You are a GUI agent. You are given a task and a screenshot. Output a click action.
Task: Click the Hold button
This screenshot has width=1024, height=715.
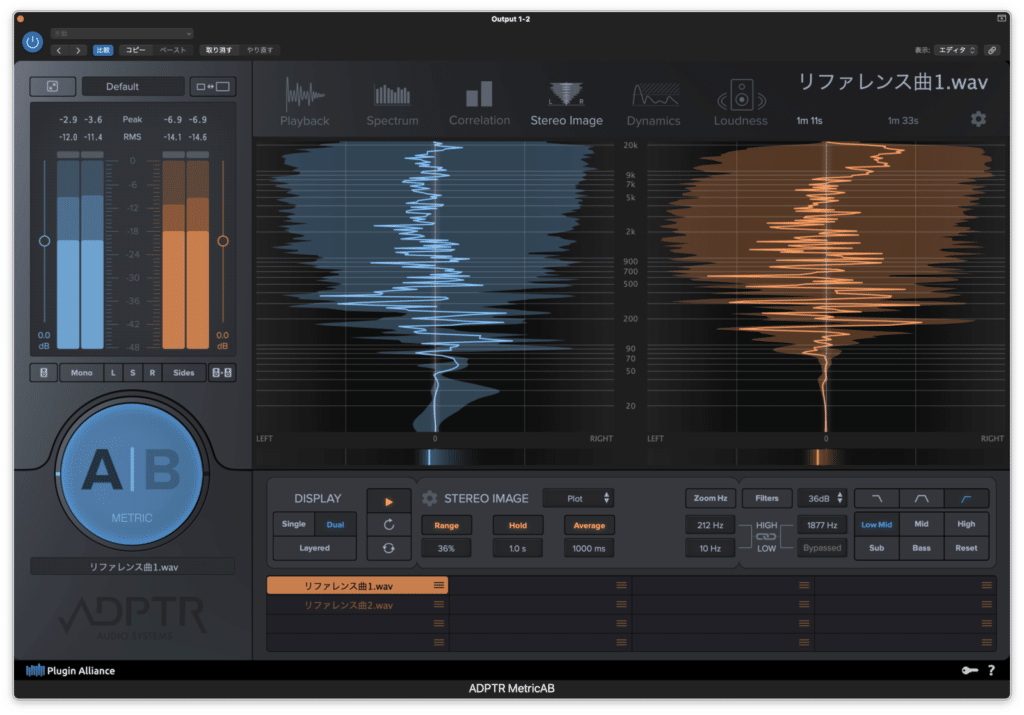[518, 525]
